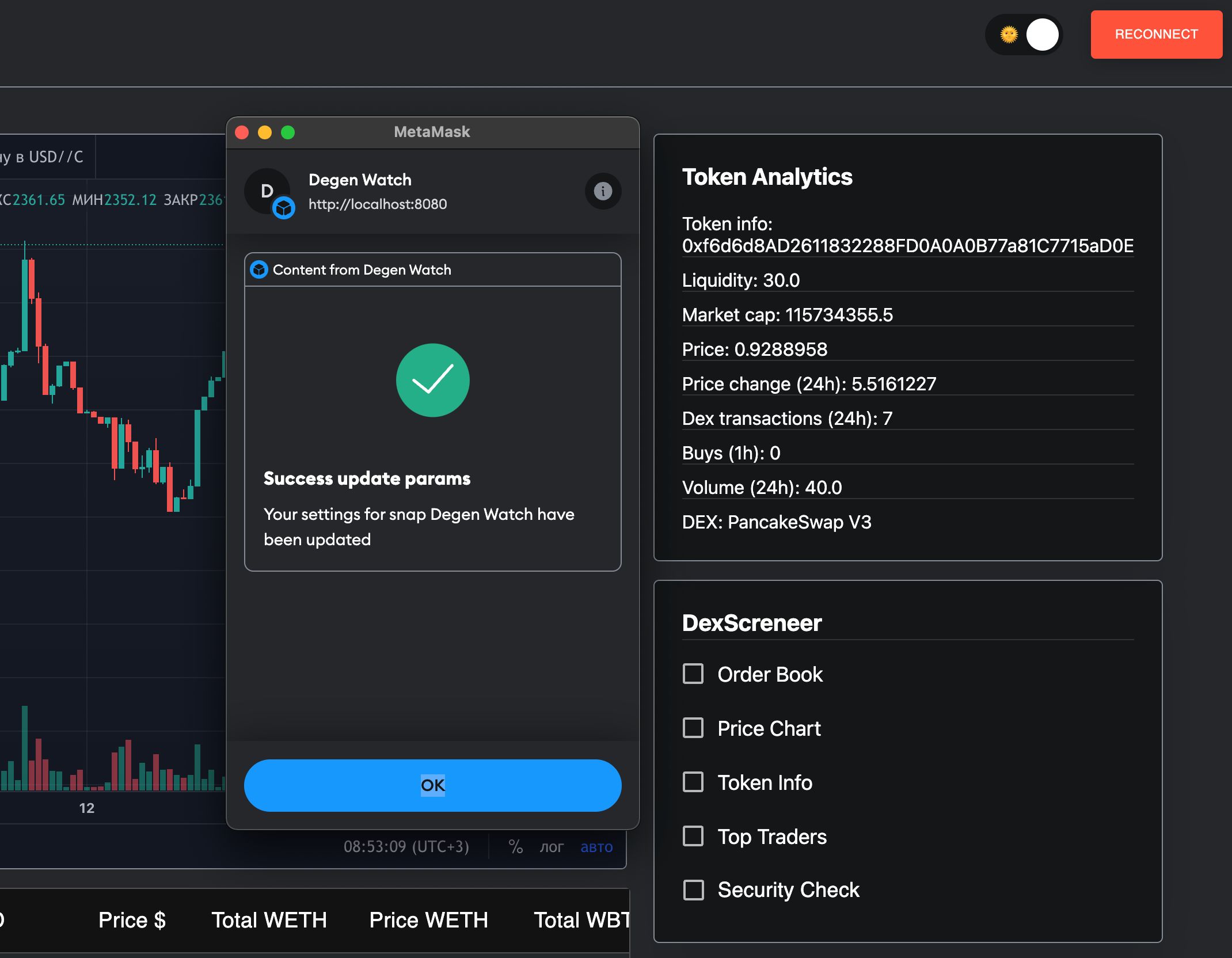Click the MetaMask red traffic light icon
Screen dimensions: 1232x958
tap(243, 130)
